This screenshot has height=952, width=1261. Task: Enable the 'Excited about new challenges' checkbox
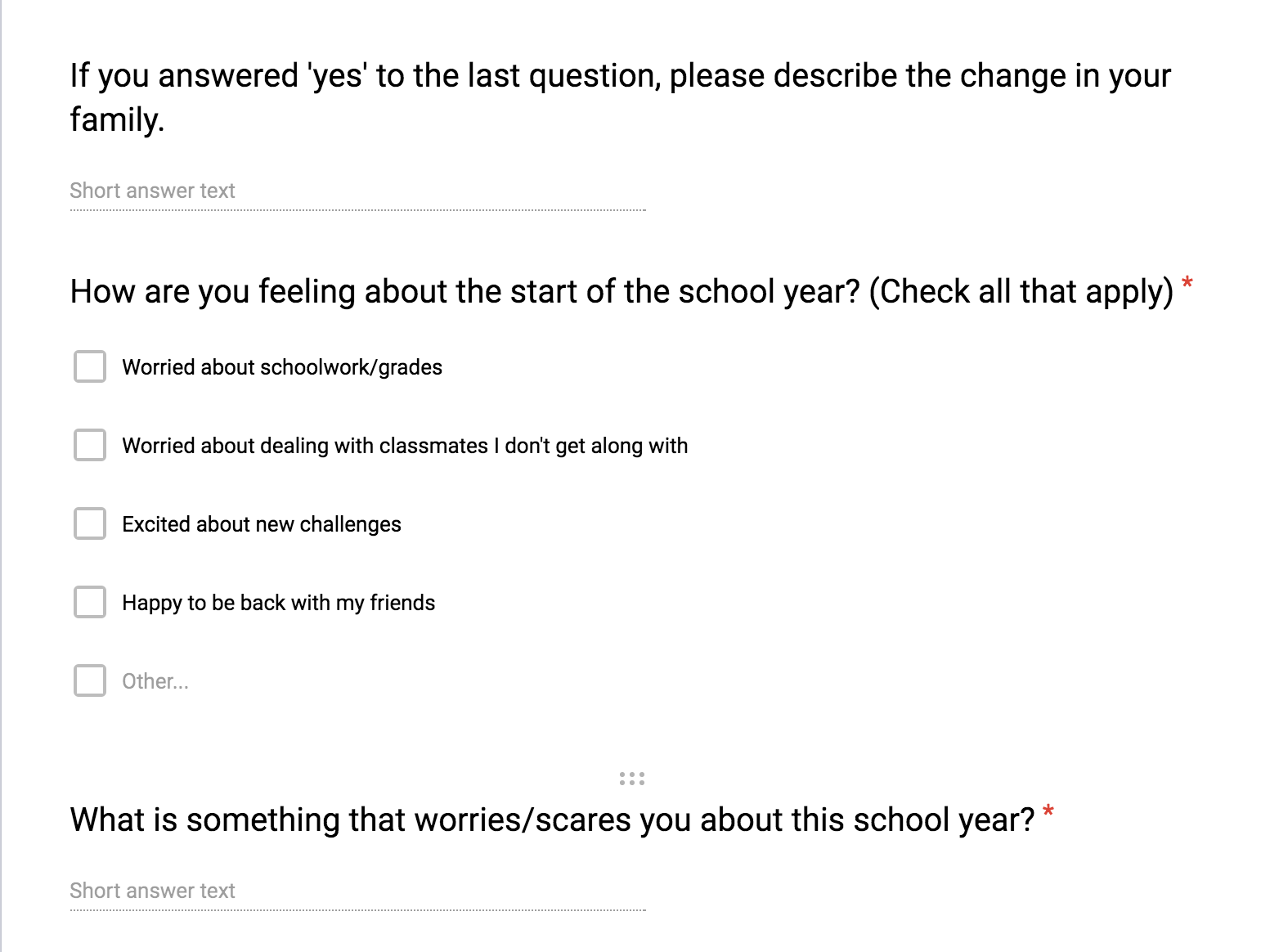pos(90,524)
